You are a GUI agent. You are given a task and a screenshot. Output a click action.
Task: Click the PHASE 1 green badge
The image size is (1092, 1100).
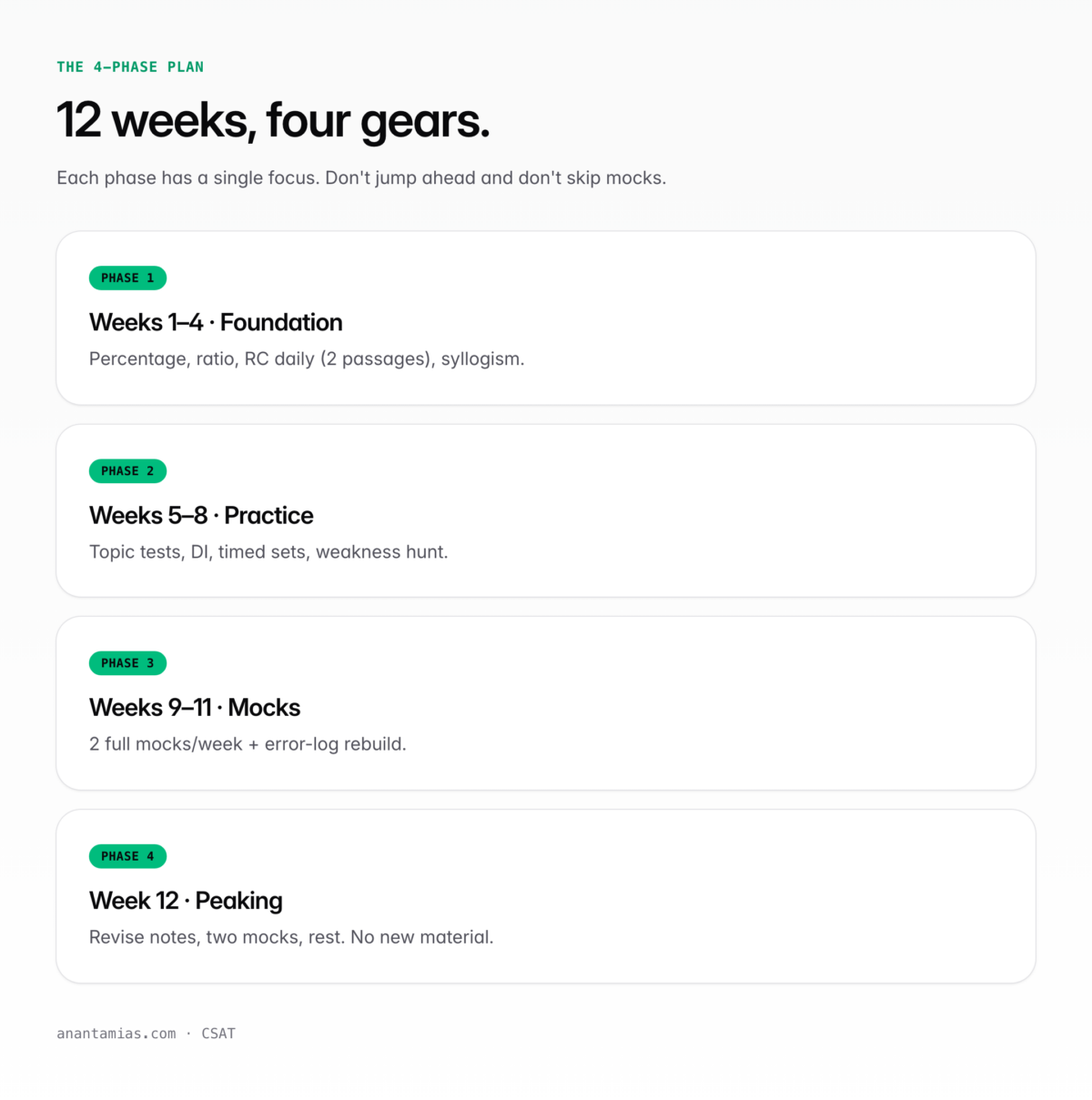127,278
